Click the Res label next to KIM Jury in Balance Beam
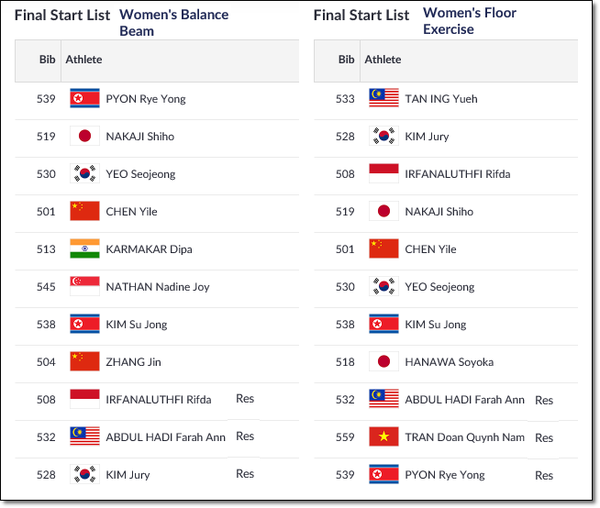Viewport: 600px width, 508px height. click(245, 474)
